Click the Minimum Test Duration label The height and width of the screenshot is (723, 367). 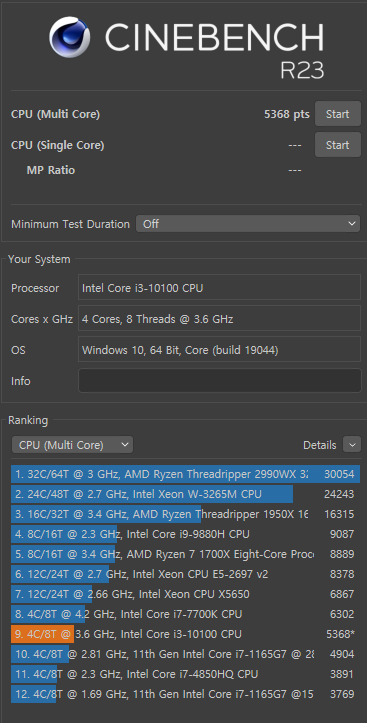(71, 224)
